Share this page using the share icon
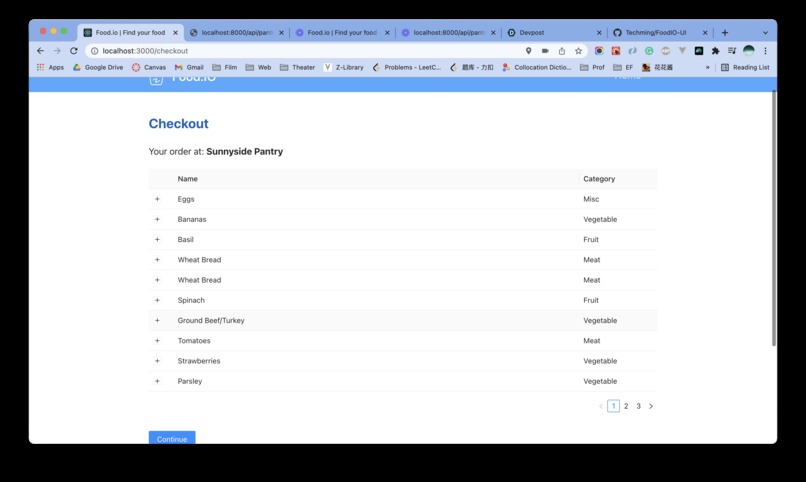The width and height of the screenshot is (806, 482). 562,51
